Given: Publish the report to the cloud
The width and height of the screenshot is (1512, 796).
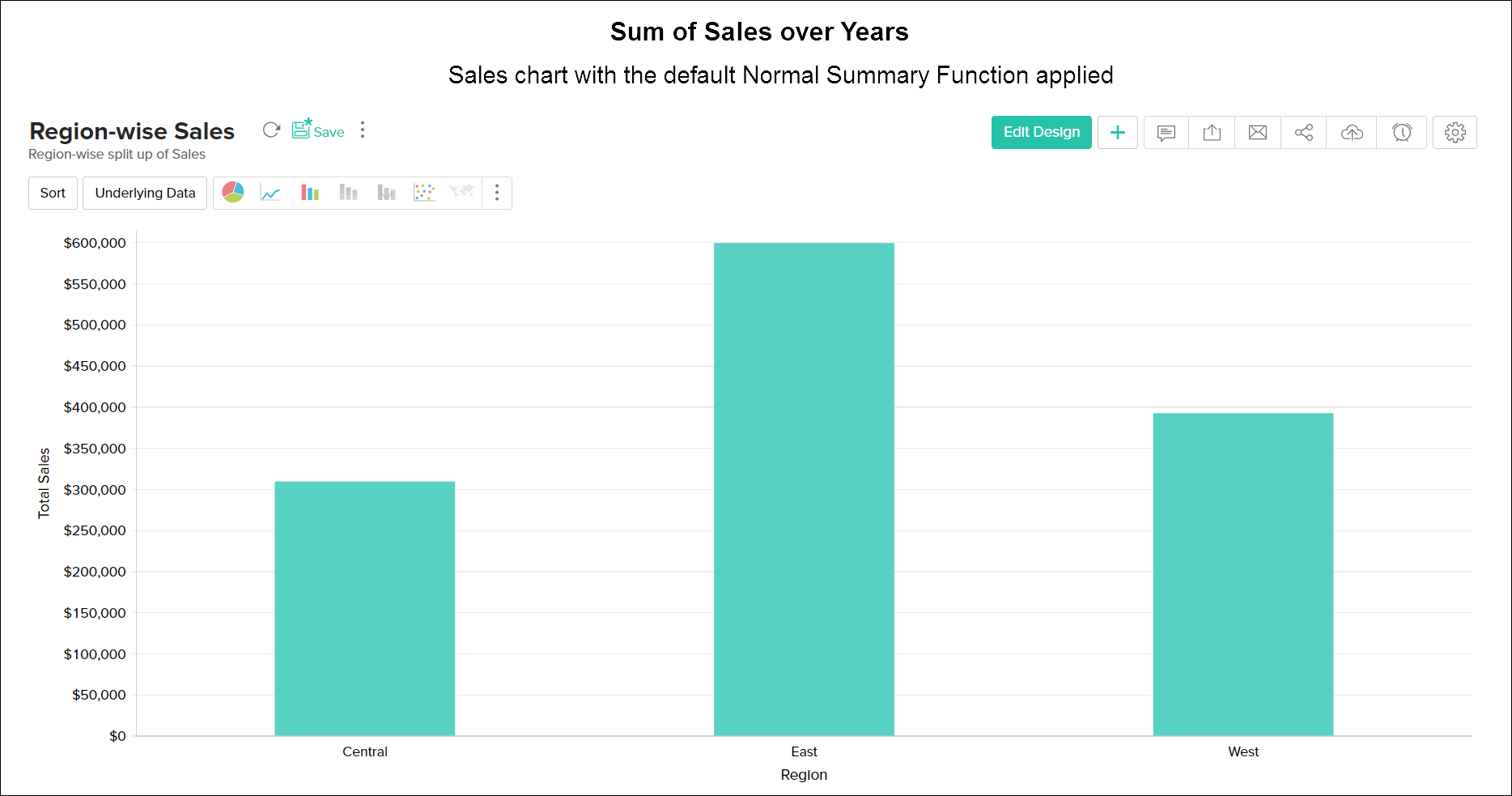Looking at the screenshot, I should pyautogui.click(x=1351, y=132).
